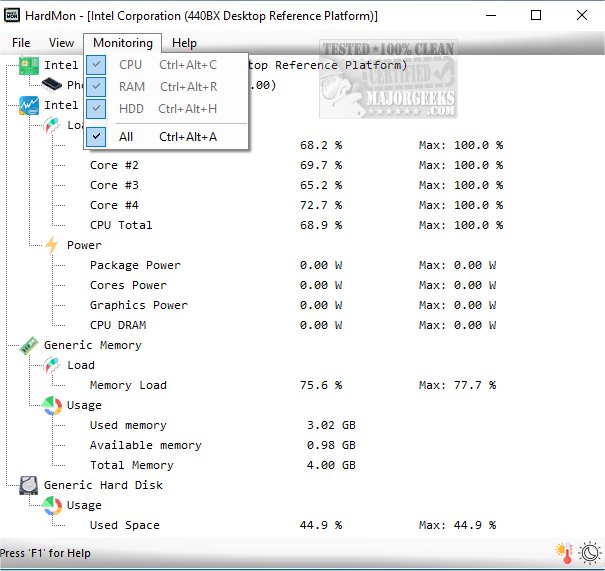
Task: Click the motherboard icon at tree root
Action: pyautogui.click(x=29, y=65)
